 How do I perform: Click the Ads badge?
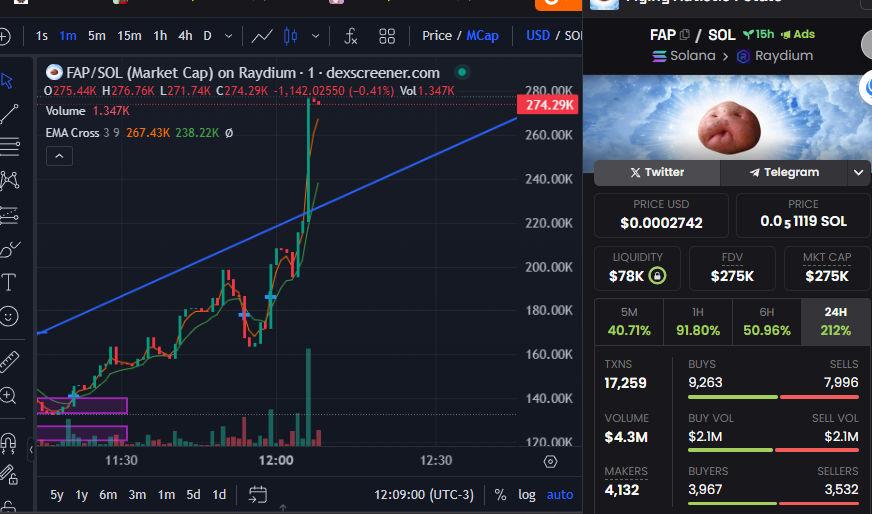click(798, 34)
